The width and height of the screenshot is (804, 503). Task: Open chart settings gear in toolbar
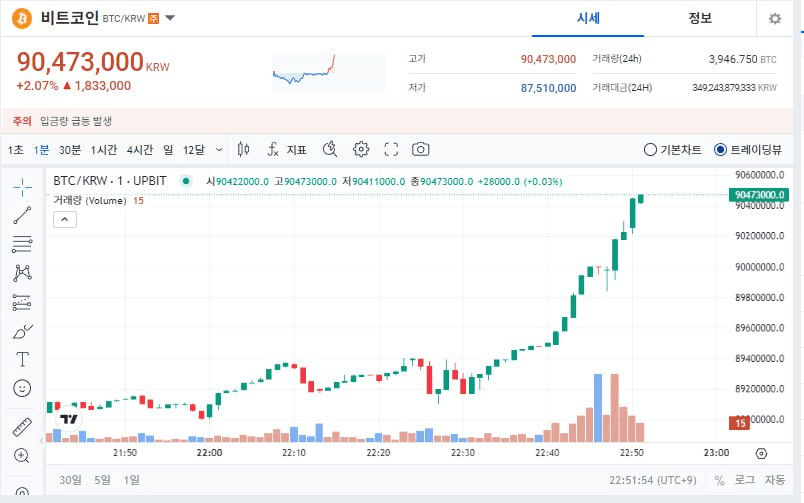point(361,150)
